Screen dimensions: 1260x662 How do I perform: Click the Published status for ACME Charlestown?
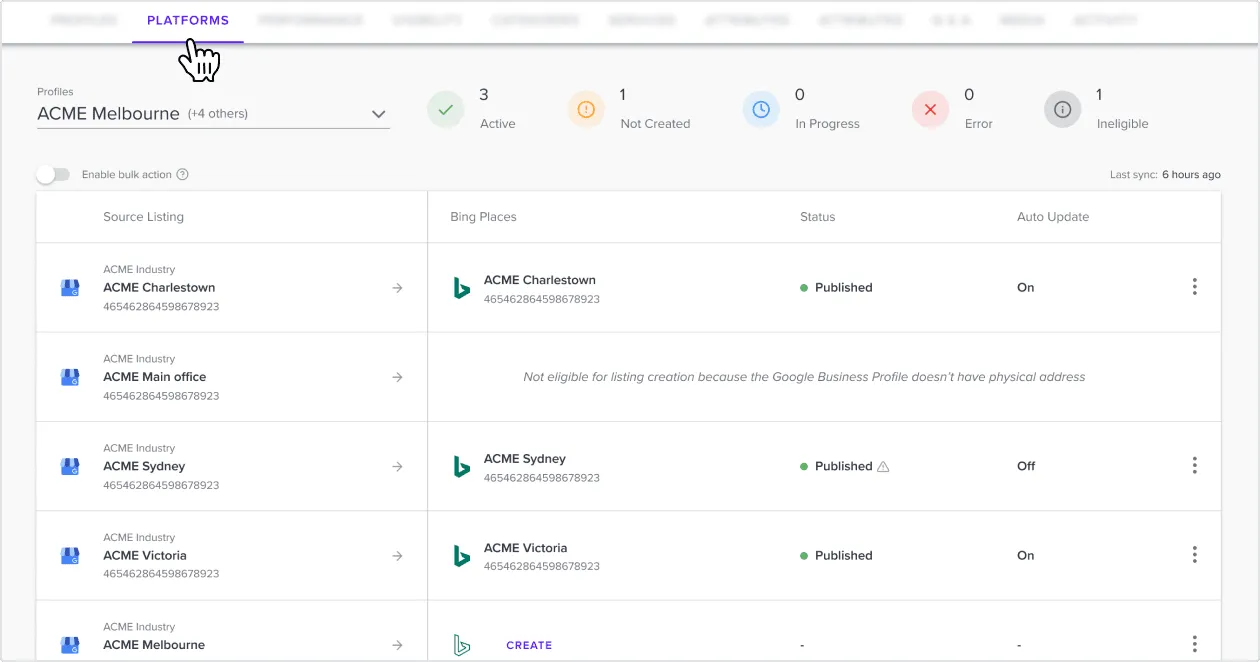click(836, 288)
